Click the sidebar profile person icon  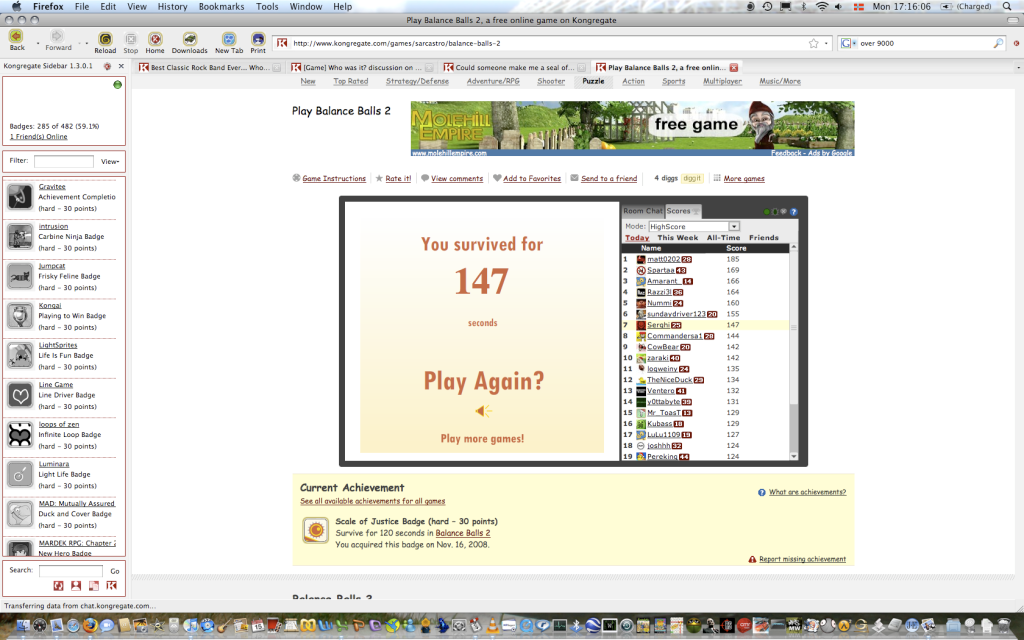click(76, 586)
